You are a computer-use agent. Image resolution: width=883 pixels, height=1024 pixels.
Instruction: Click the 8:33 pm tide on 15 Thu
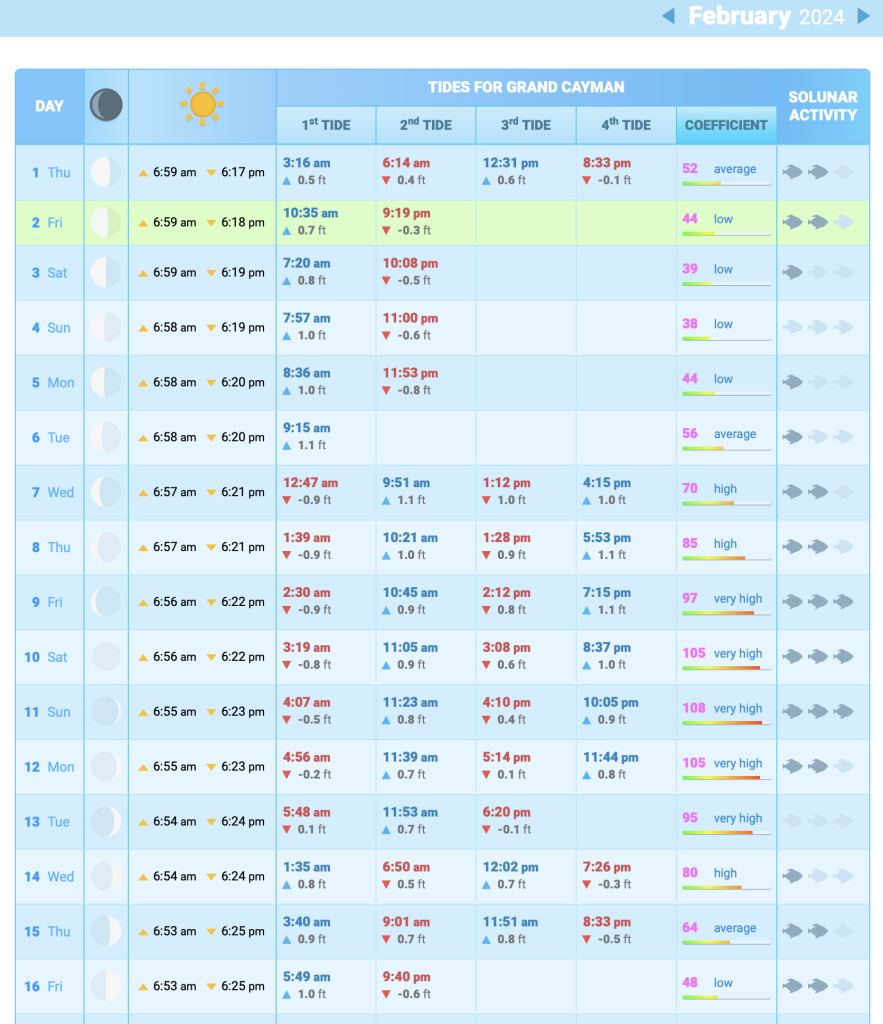[606, 922]
